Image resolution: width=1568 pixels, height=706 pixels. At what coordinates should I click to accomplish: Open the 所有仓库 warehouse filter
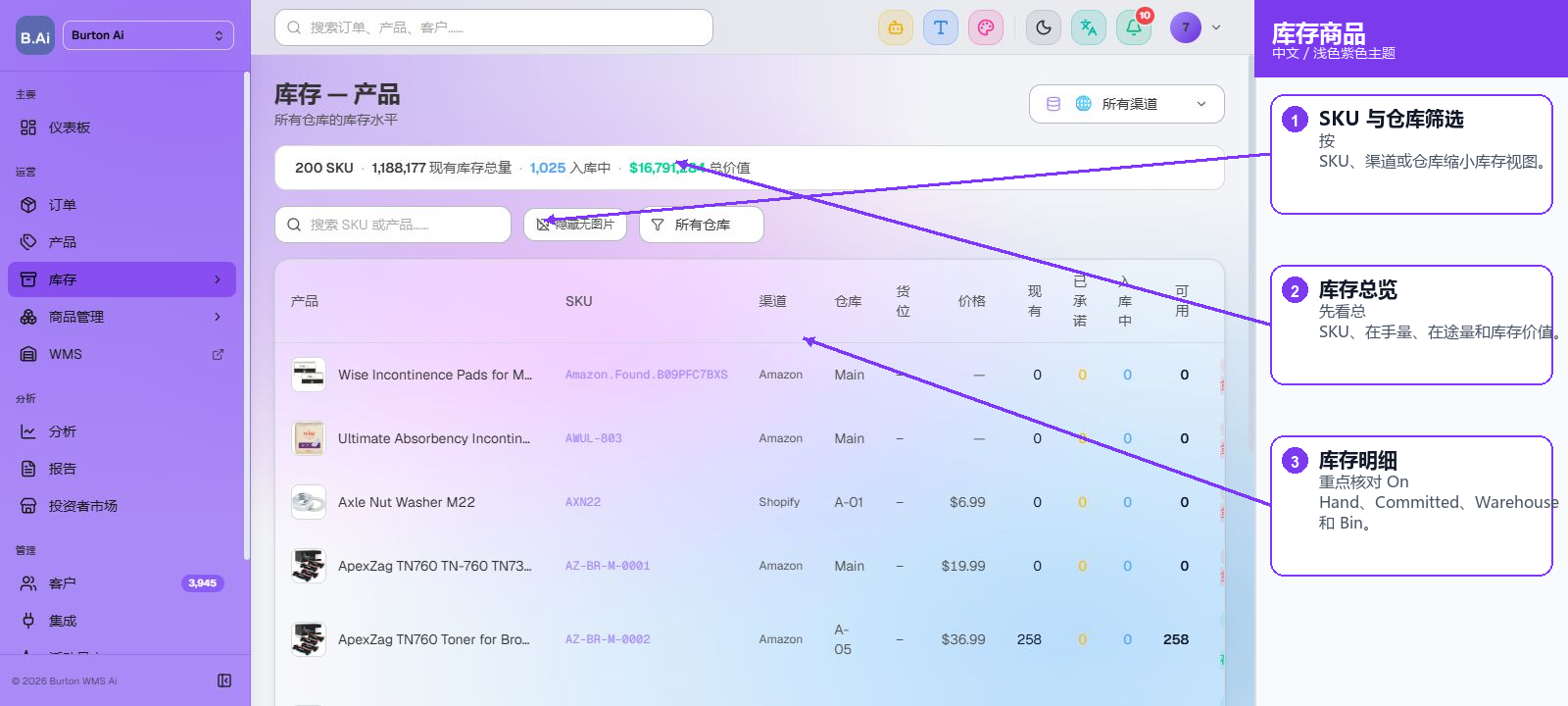pyautogui.click(x=702, y=225)
